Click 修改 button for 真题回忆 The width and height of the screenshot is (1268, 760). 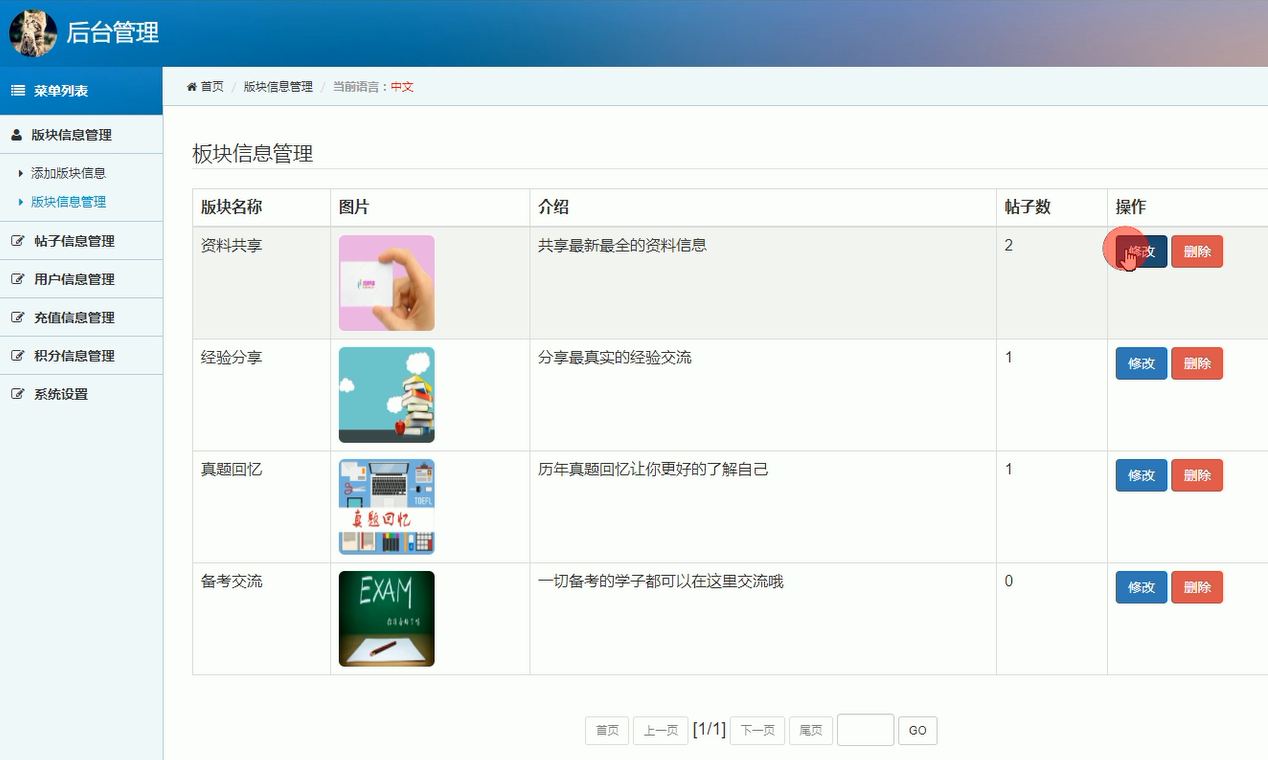1141,476
